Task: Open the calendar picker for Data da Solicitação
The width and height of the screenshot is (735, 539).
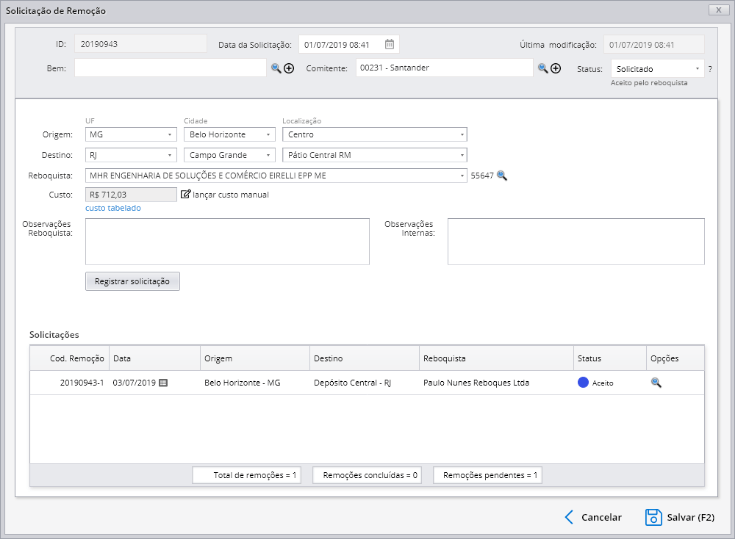Action: 389,44
